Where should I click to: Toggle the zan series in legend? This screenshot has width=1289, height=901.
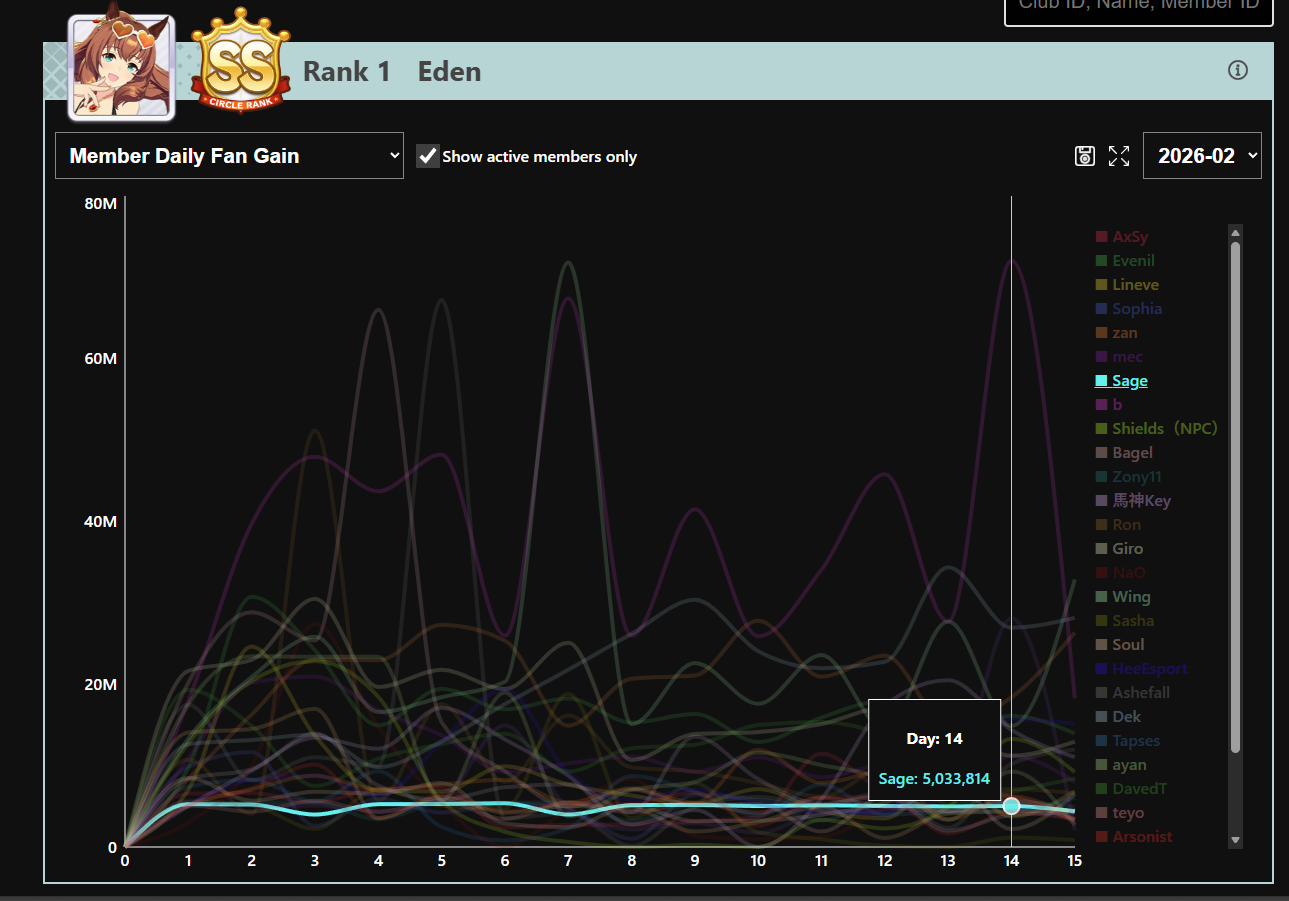coord(1116,333)
